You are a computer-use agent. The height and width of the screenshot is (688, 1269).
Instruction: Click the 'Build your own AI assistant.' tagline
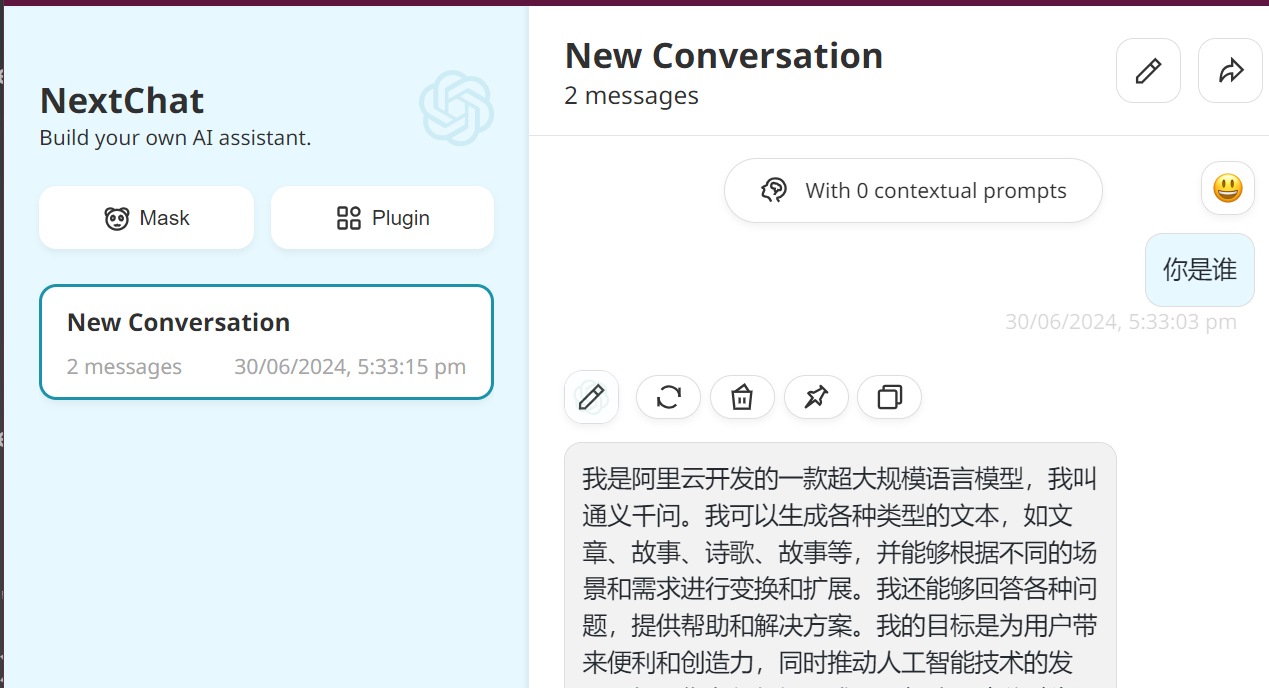tap(175, 138)
